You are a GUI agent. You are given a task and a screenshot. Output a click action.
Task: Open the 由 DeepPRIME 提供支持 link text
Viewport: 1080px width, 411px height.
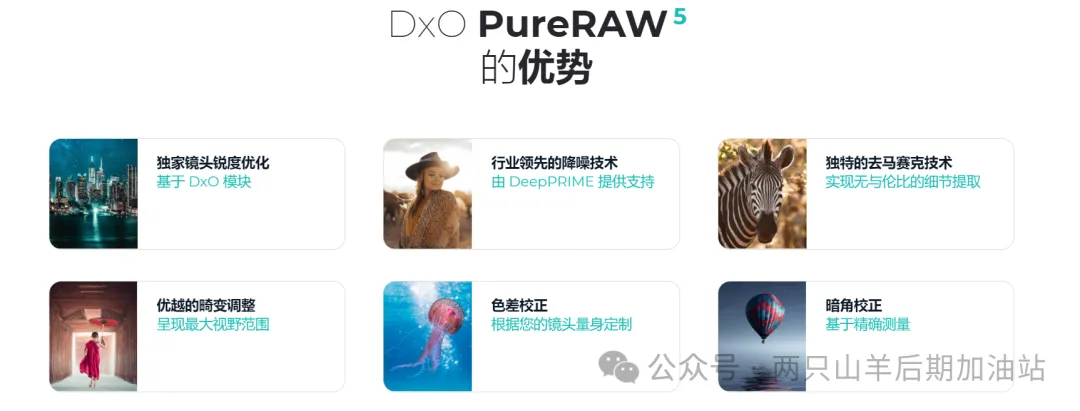pos(572,182)
